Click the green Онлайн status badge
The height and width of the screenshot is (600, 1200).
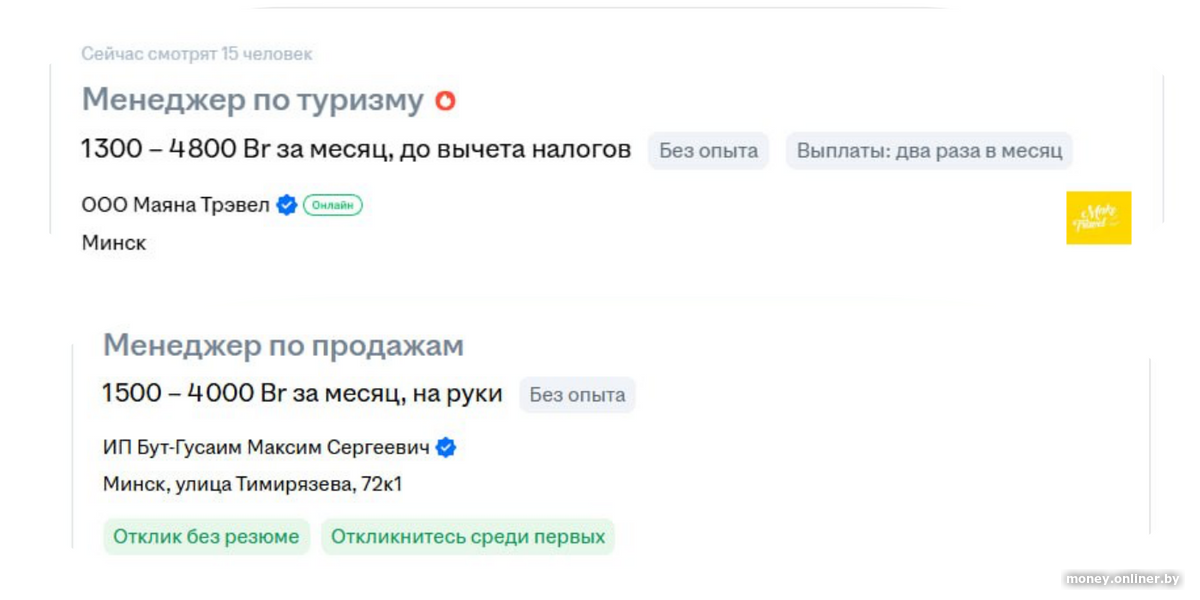tap(333, 205)
